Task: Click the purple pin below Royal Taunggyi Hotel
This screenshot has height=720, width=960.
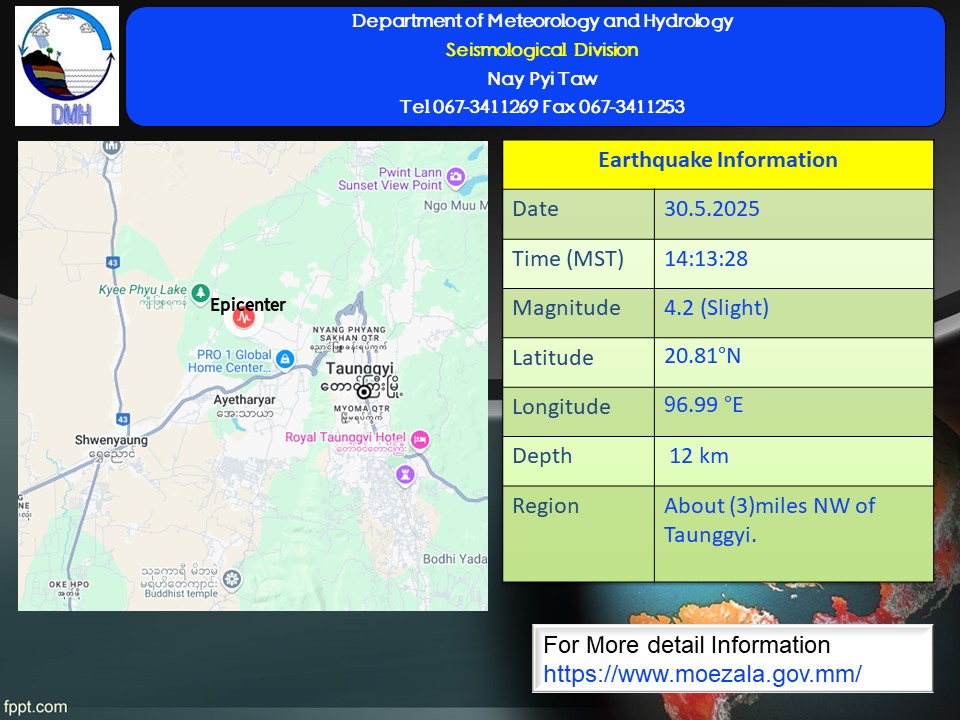Action: coord(404,473)
